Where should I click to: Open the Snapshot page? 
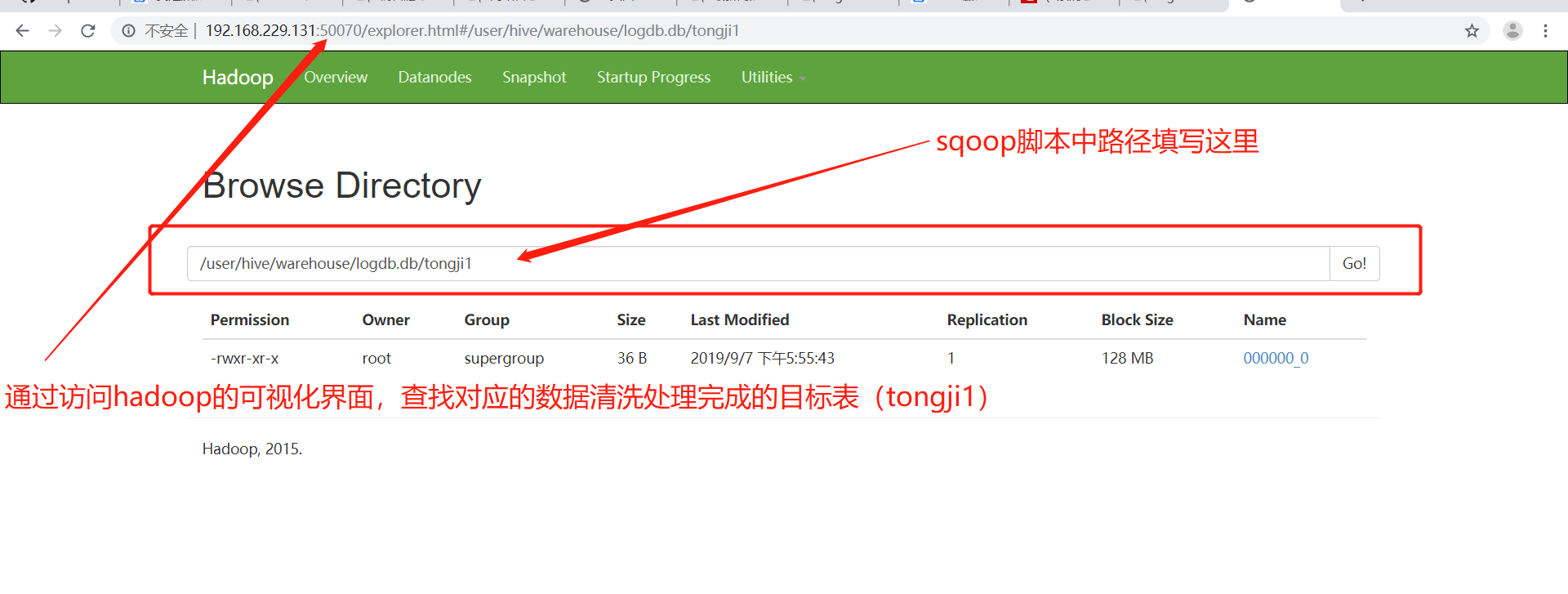pos(534,77)
